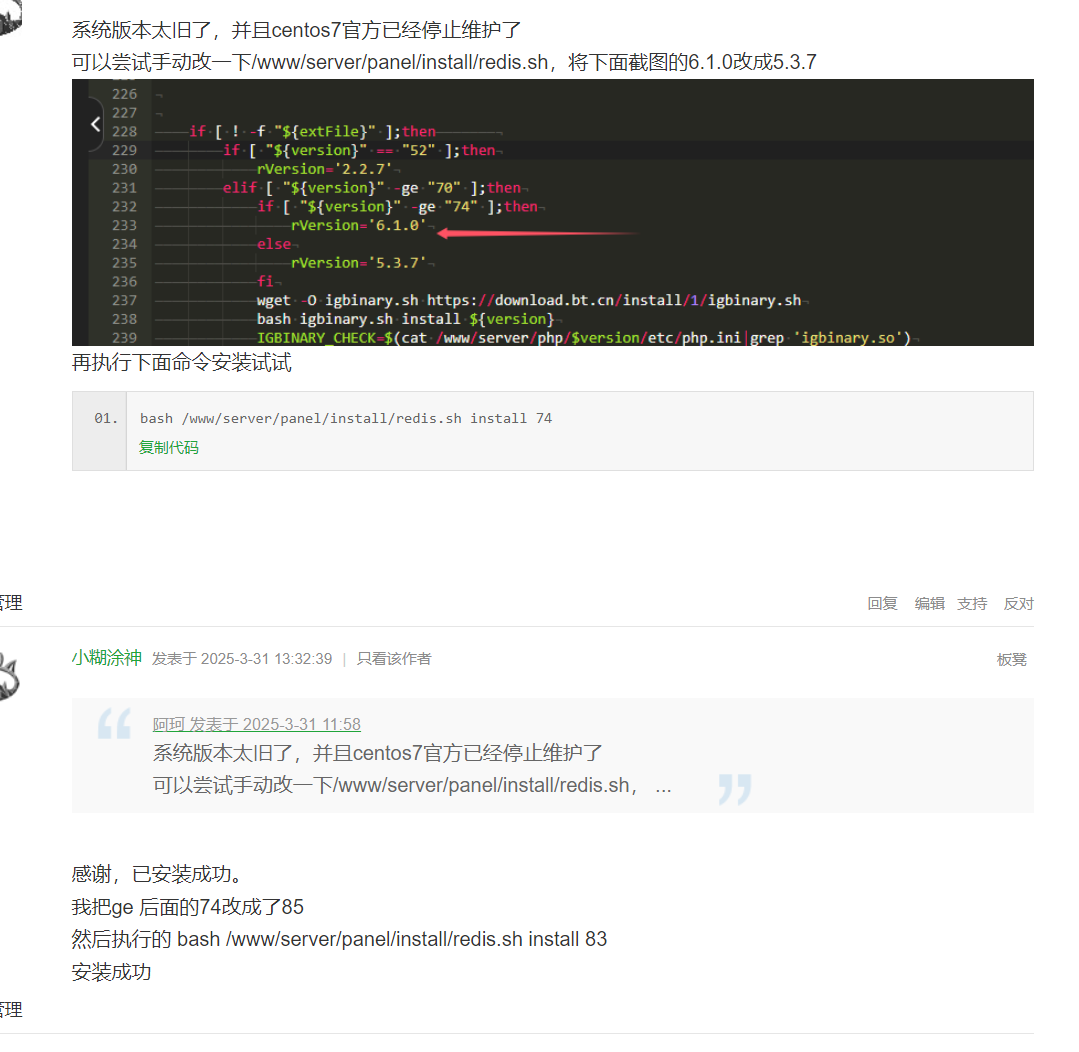
Task: Open the code editor screenshot image
Action: [x=553, y=213]
